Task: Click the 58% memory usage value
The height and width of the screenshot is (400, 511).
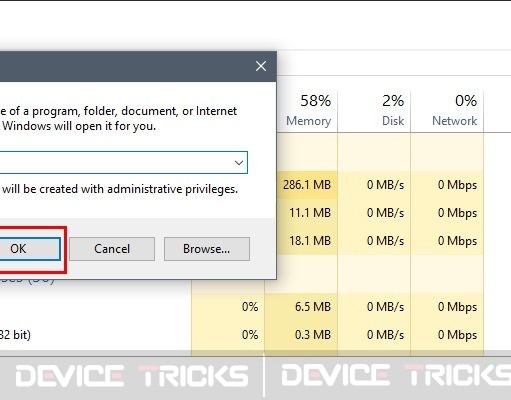Action: (315, 101)
